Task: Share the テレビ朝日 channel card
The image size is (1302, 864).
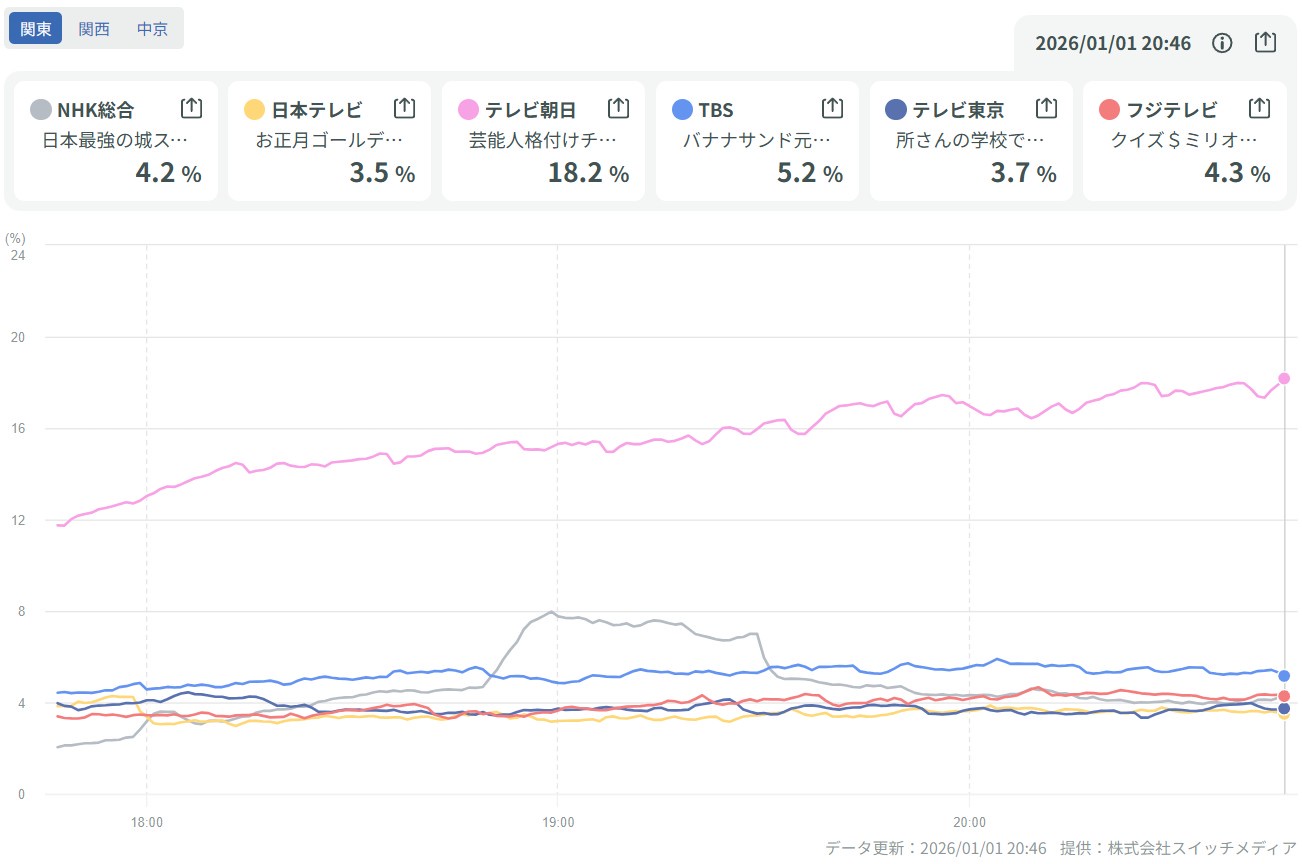Action: click(618, 108)
